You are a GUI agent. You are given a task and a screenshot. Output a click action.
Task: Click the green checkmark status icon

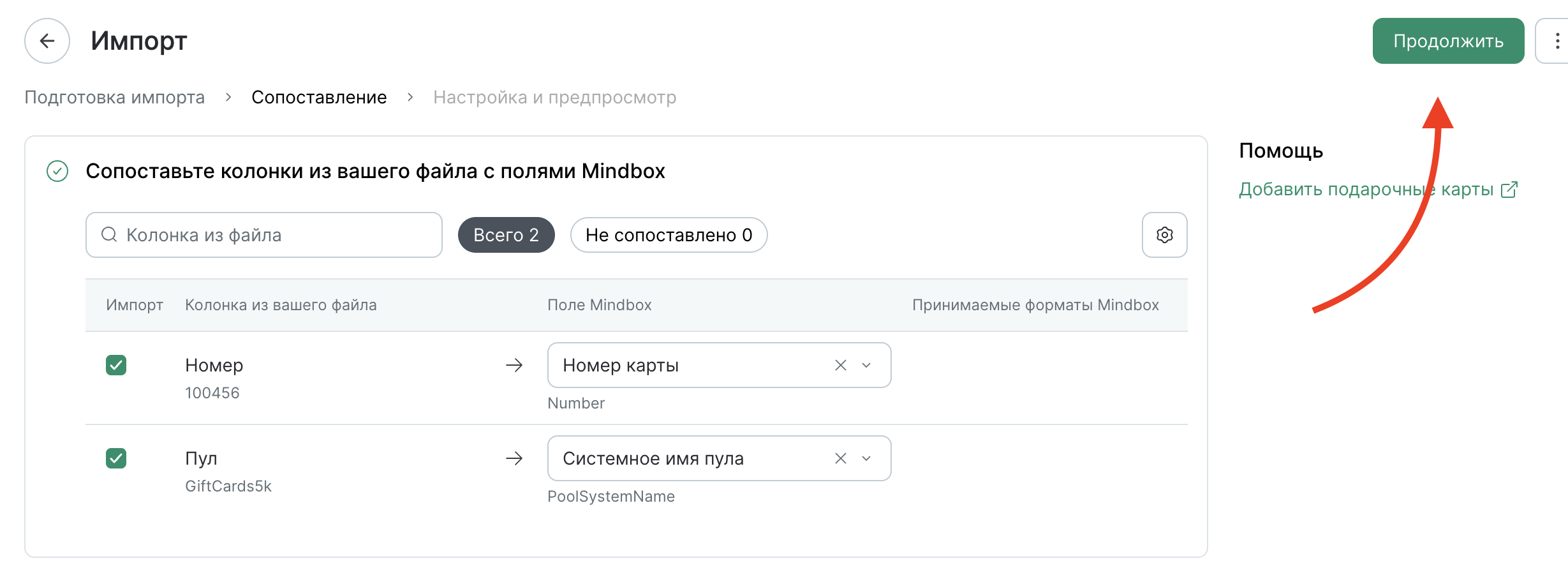click(57, 171)
